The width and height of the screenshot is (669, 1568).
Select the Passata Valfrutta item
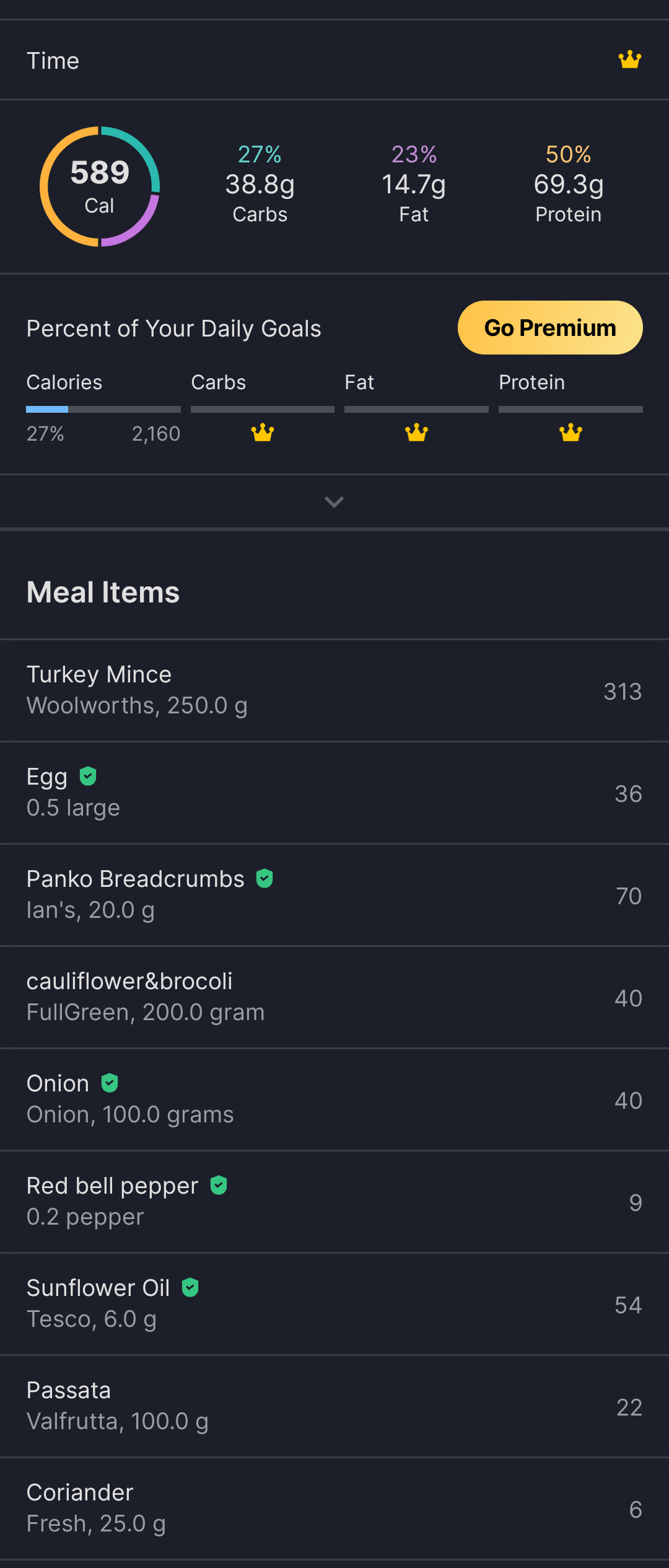pos(334,1406)
